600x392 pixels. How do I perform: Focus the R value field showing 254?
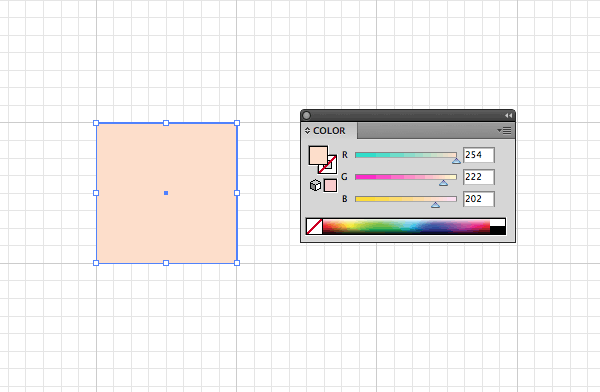479,155
